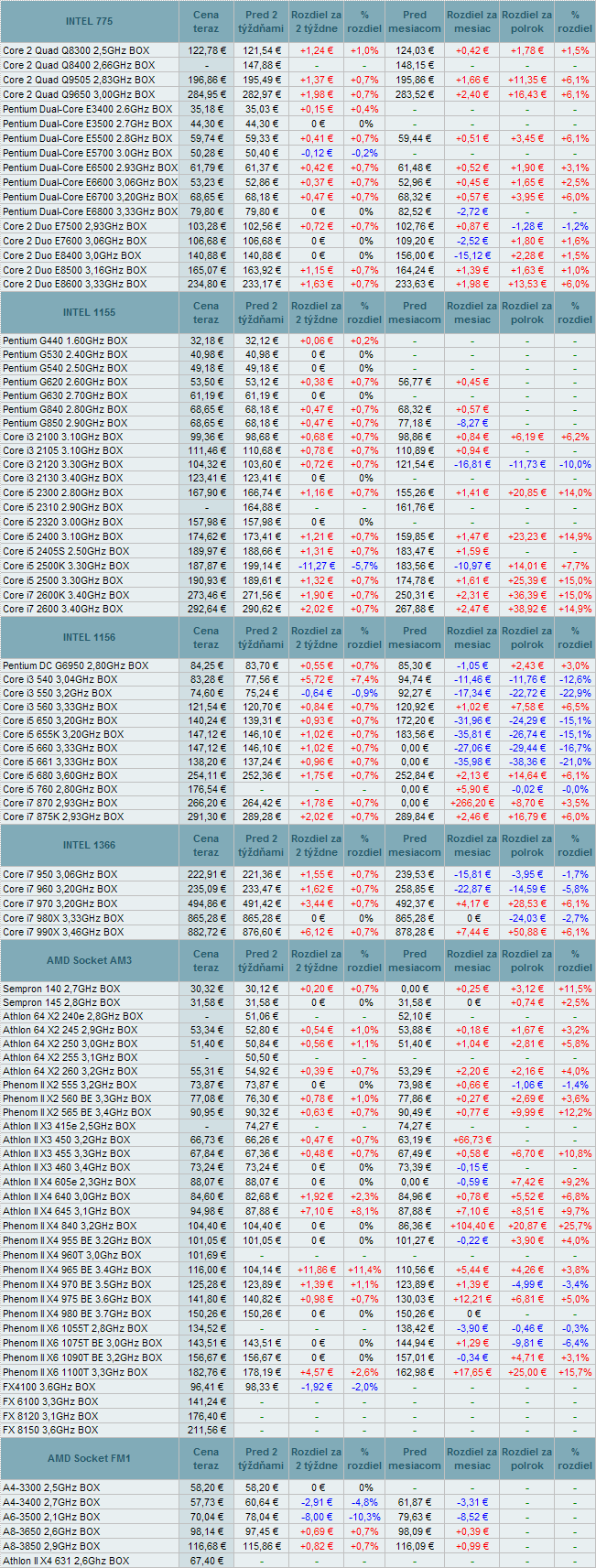Select the Core i3 2120 3.30GHz BOX name

coord(62,464)
